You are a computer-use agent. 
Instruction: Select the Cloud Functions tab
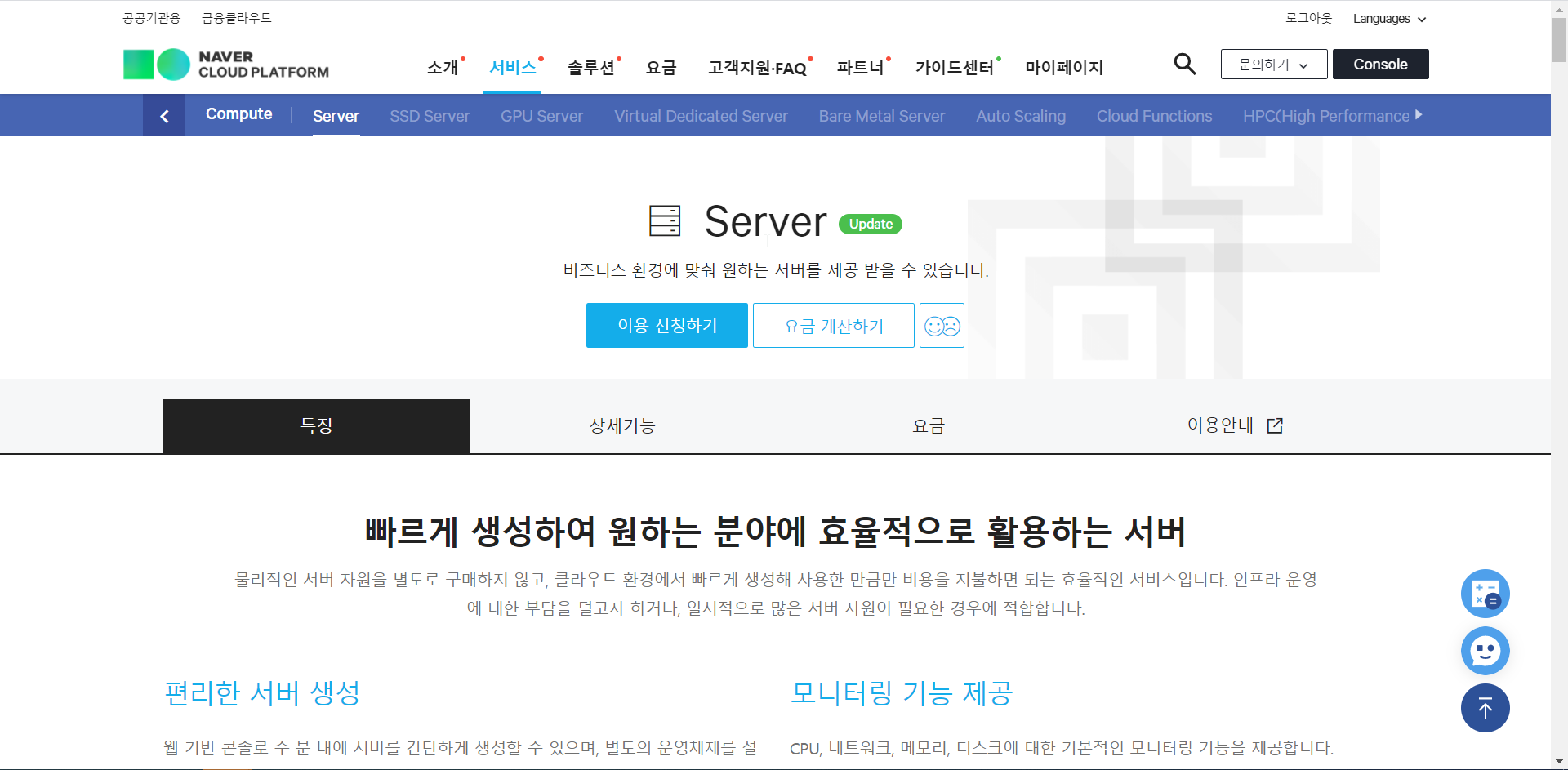1154,116
